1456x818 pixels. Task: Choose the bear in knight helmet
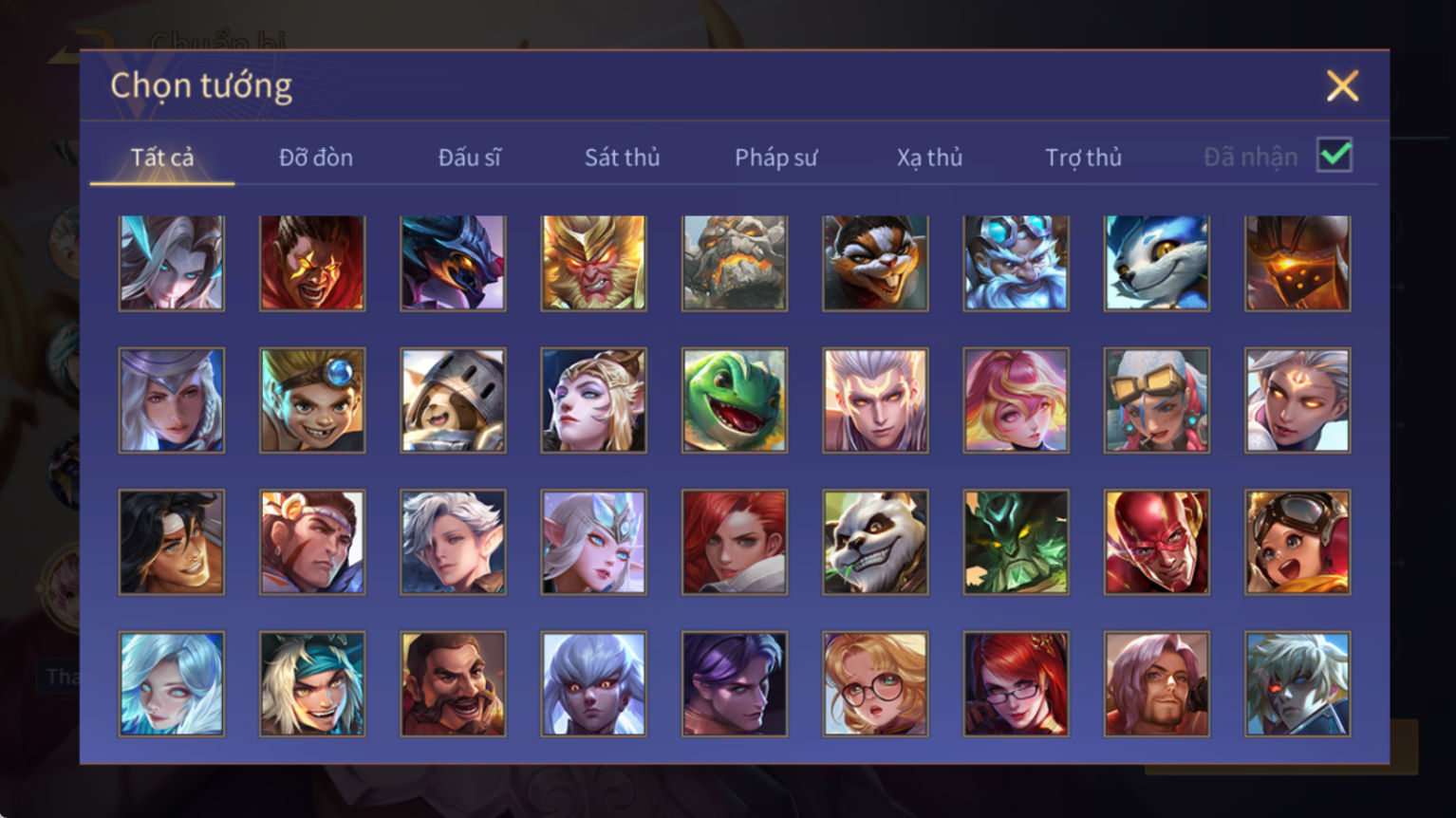[x=454, y=400]
